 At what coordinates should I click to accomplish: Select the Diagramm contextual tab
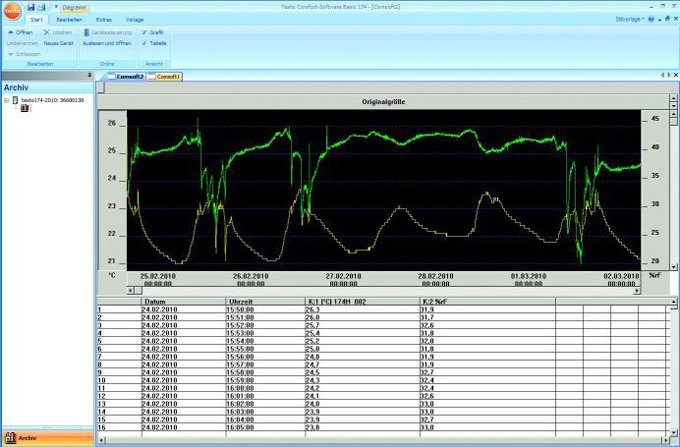(74, 8)
